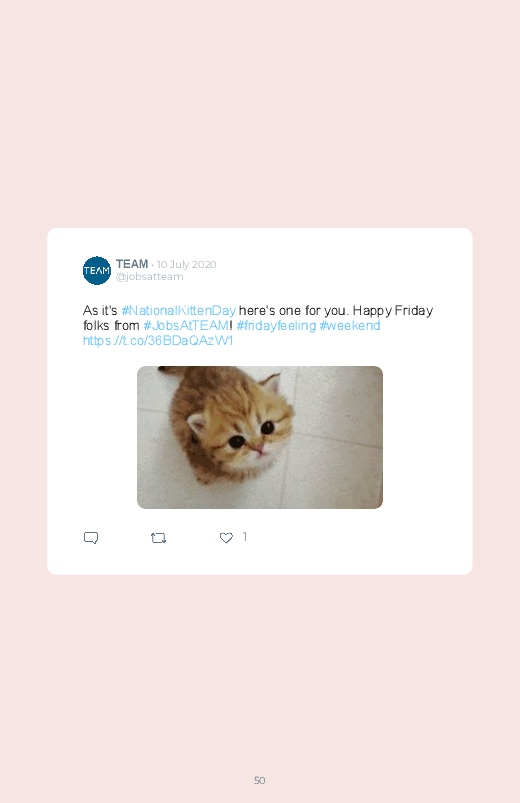Open the #weekend hashtag

[350, 325]
